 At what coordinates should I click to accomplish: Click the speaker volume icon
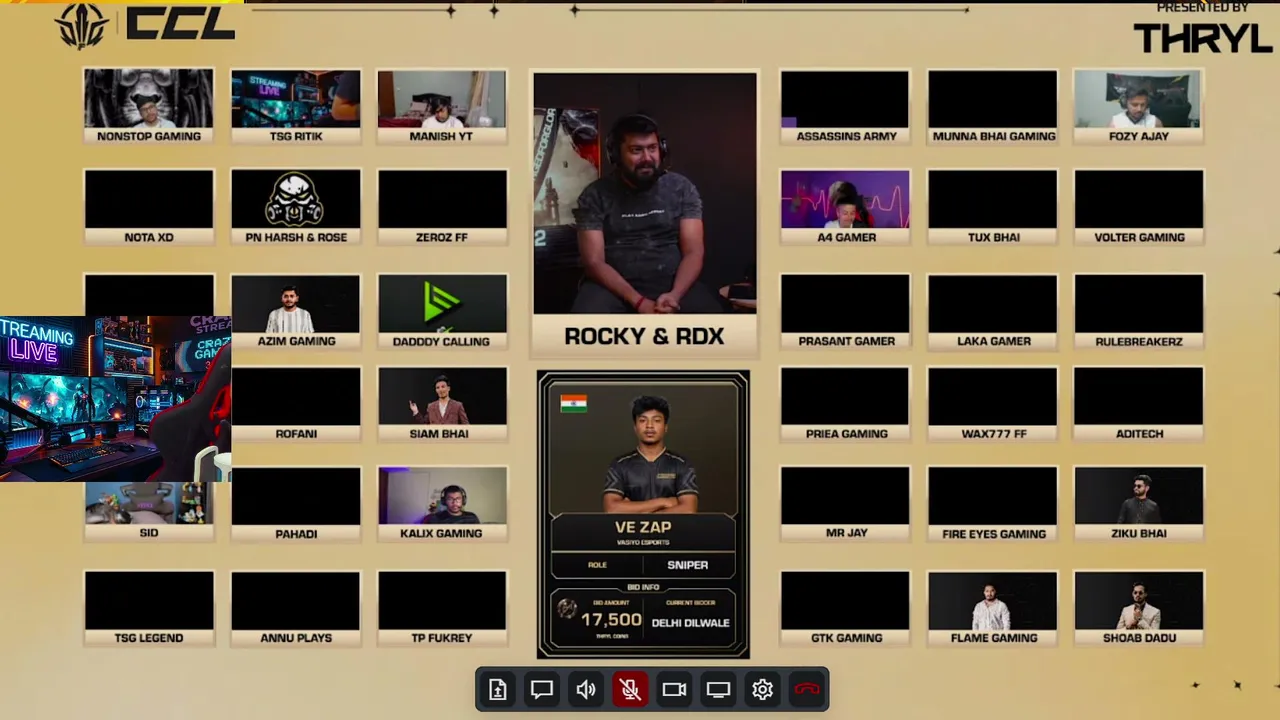coord(586,689)
